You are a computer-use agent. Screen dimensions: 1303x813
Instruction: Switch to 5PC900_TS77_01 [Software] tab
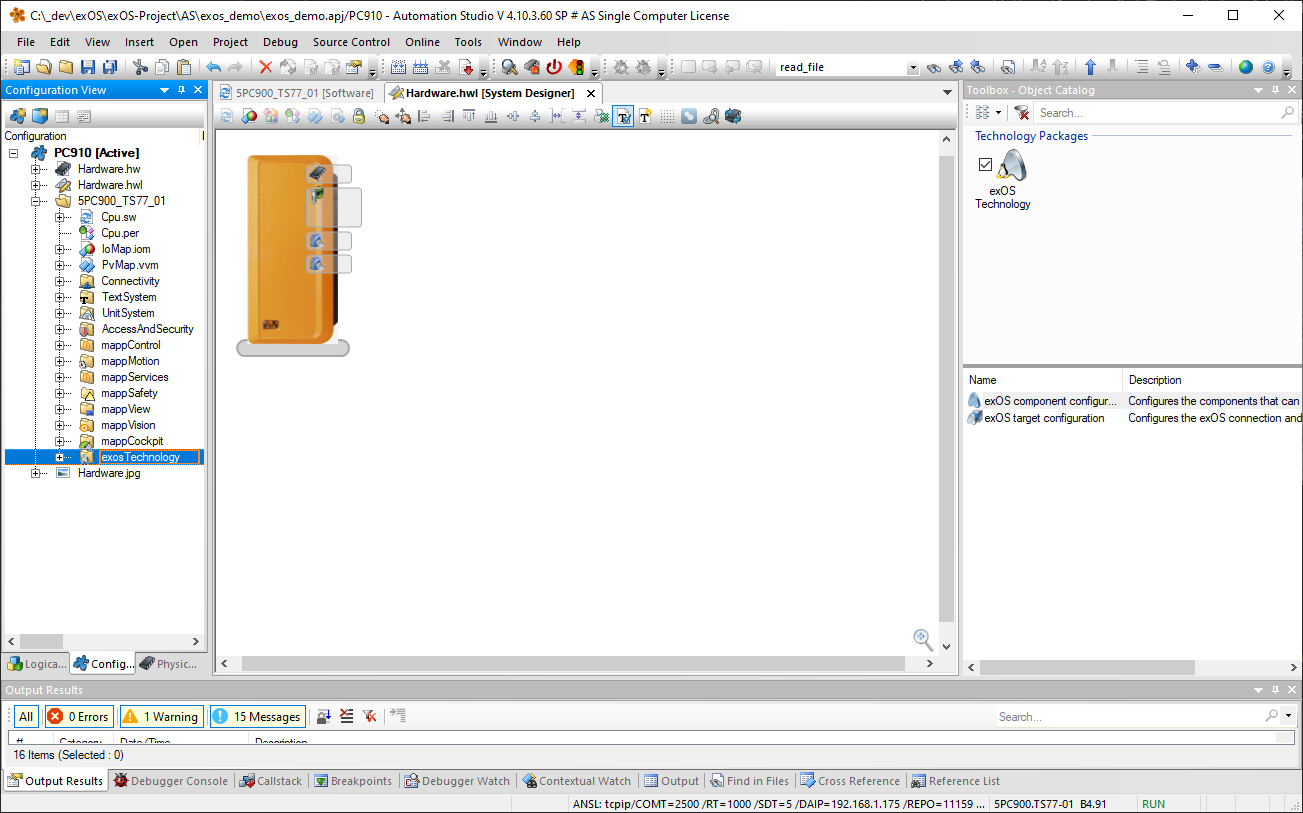pos(298,93)
